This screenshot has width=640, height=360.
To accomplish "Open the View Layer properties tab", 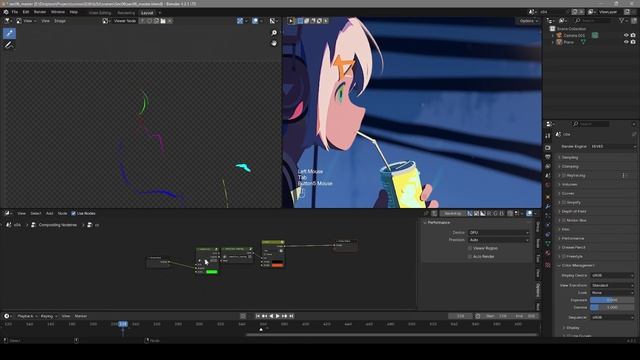I will (x=548, y=166).
